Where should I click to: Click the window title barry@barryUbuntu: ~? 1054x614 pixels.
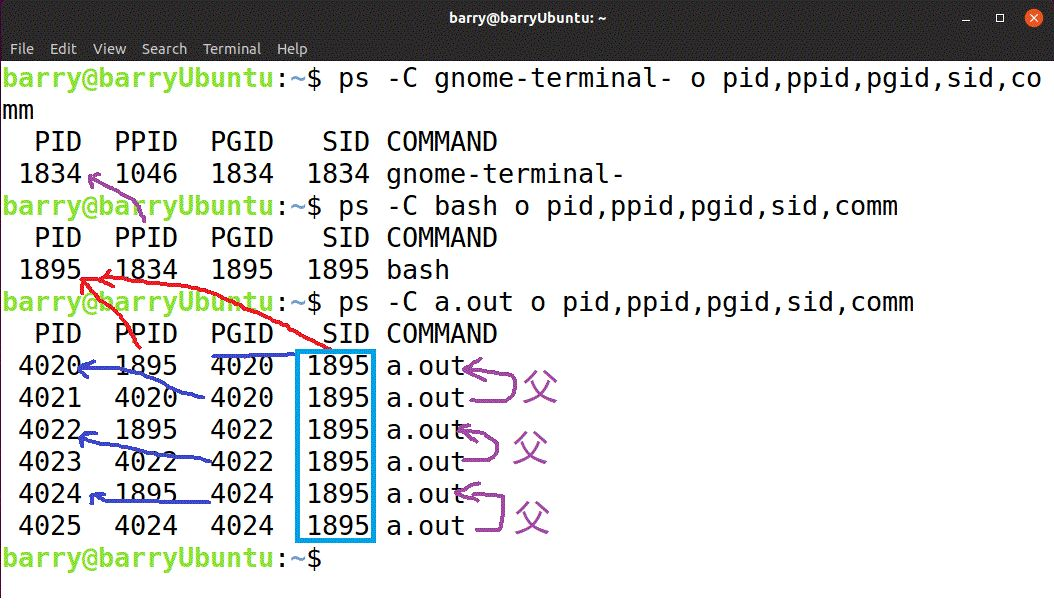[x=528, y=18]
